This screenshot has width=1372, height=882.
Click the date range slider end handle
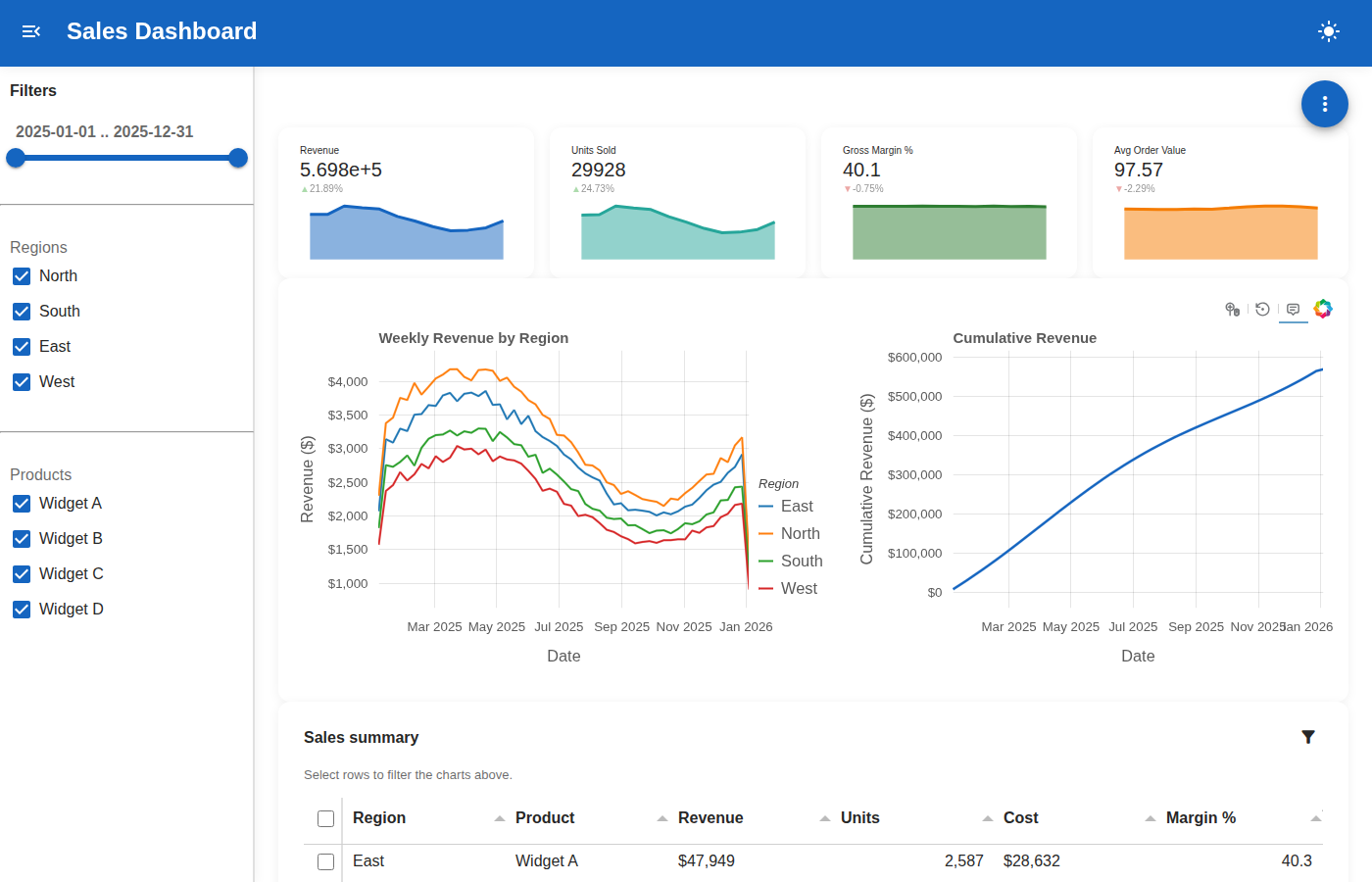pos(238,158)
